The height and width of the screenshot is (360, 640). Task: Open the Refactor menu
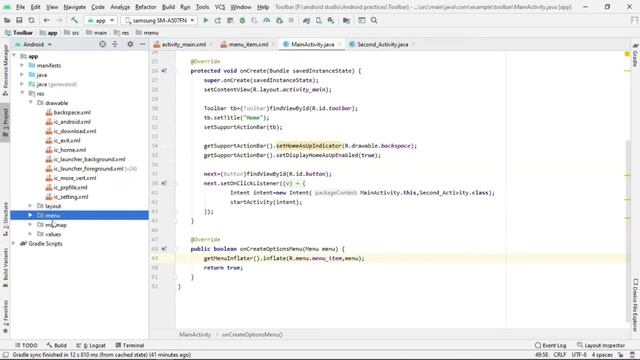(x=146, y=7)
